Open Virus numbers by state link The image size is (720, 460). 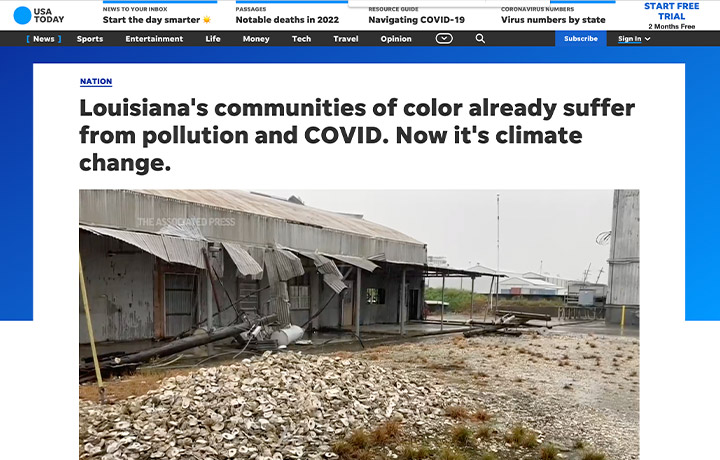553,20
